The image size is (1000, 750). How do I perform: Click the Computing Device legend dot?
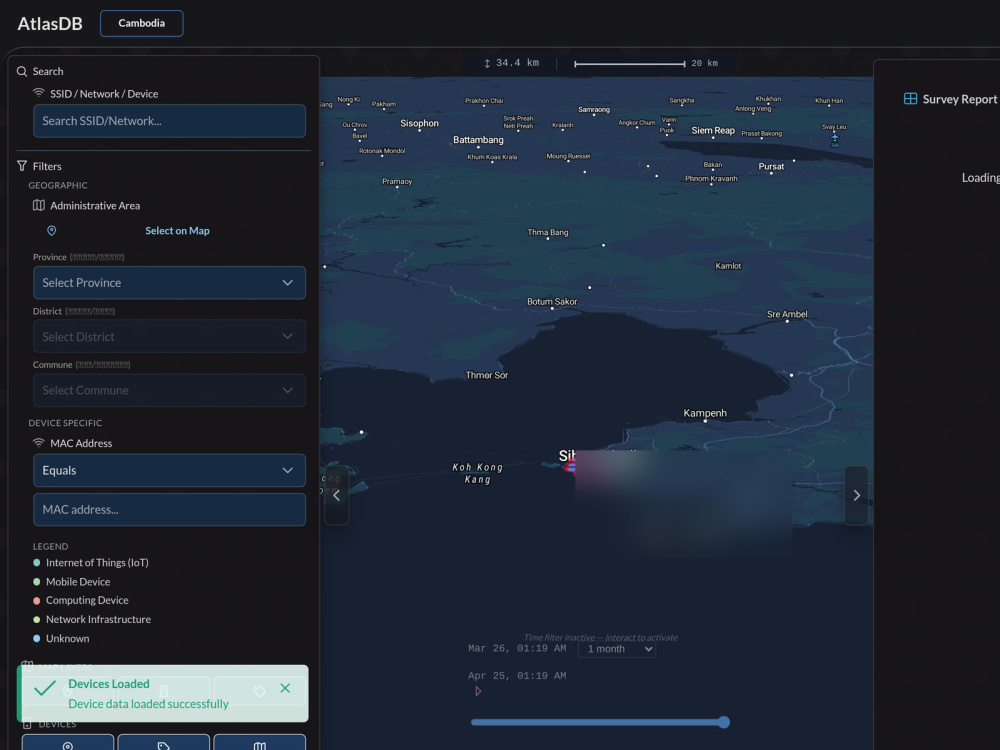tap(36, 600)
